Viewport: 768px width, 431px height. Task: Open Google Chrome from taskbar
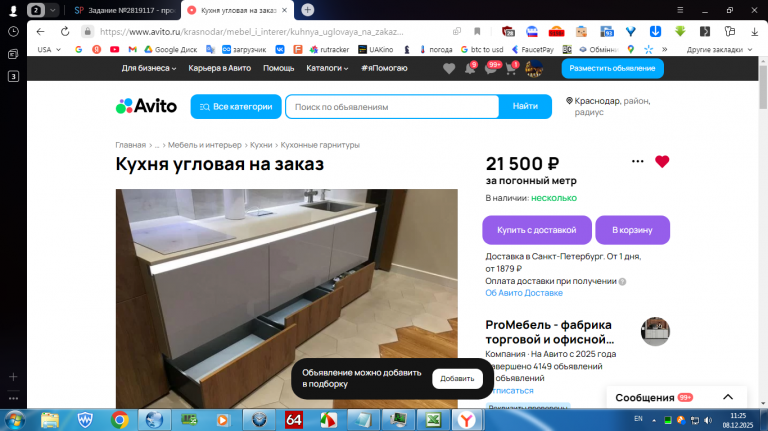[119, 420]
